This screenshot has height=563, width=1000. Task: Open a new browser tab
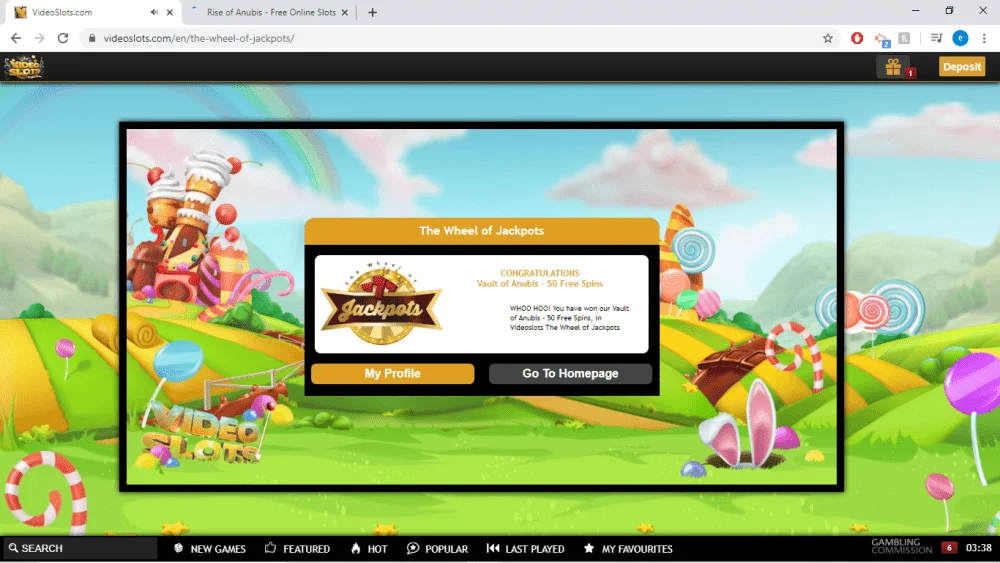[372, 12]
